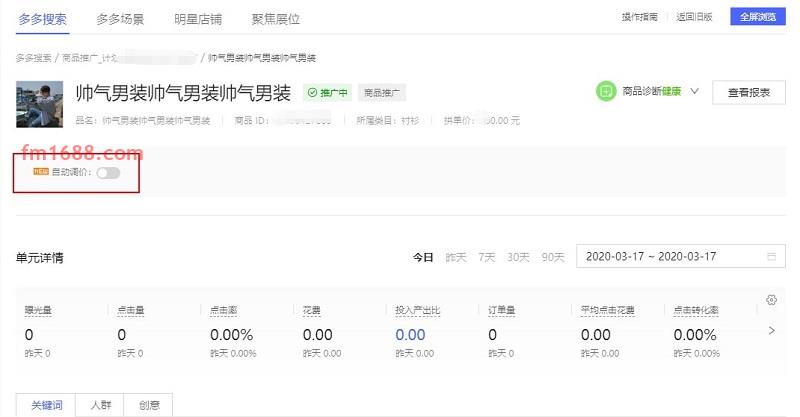Click the 点击转化率 metric label
The height and width of the screenshot is (417, 800).
click(696, 310)
